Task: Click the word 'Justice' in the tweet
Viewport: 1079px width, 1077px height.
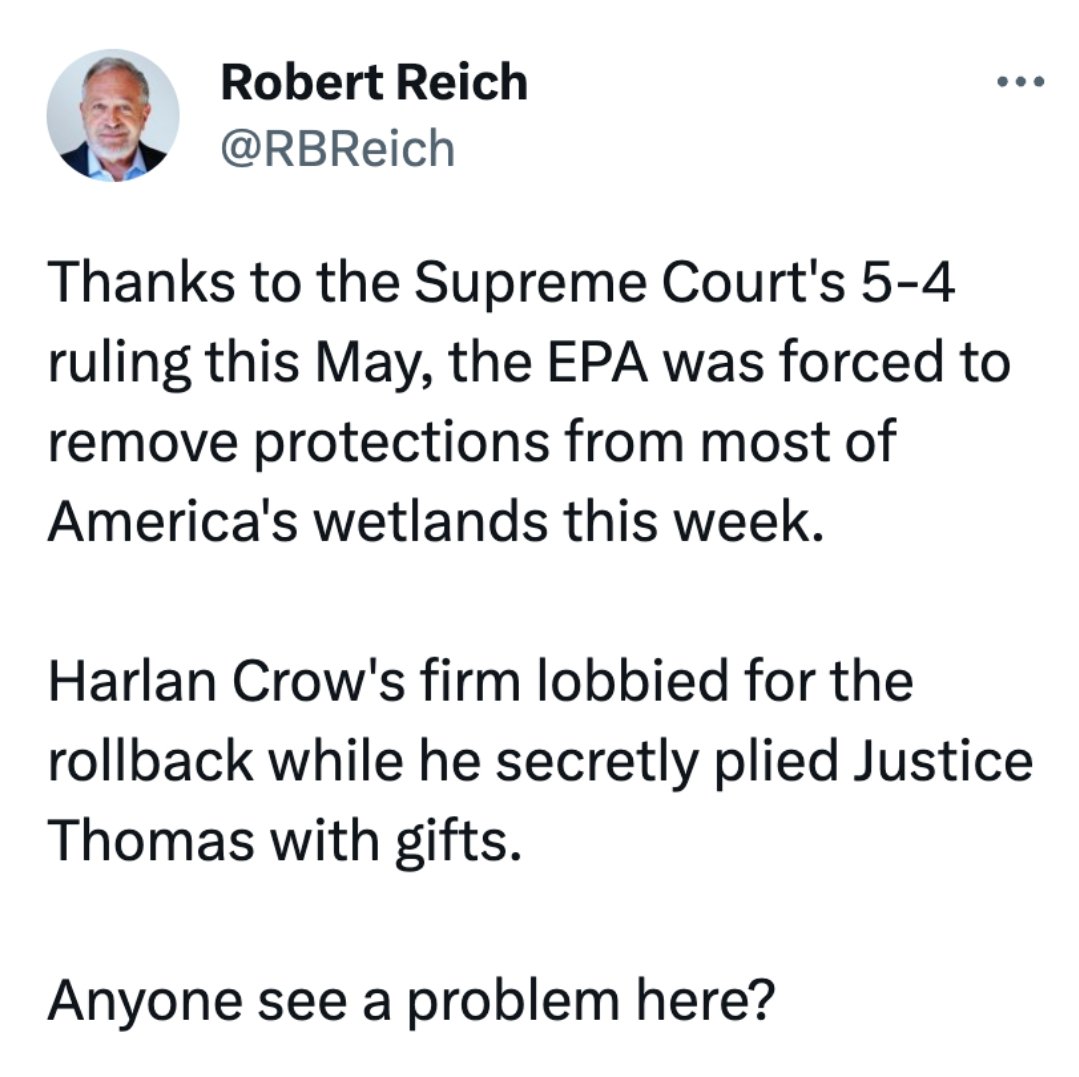Action: click(943, 760)
